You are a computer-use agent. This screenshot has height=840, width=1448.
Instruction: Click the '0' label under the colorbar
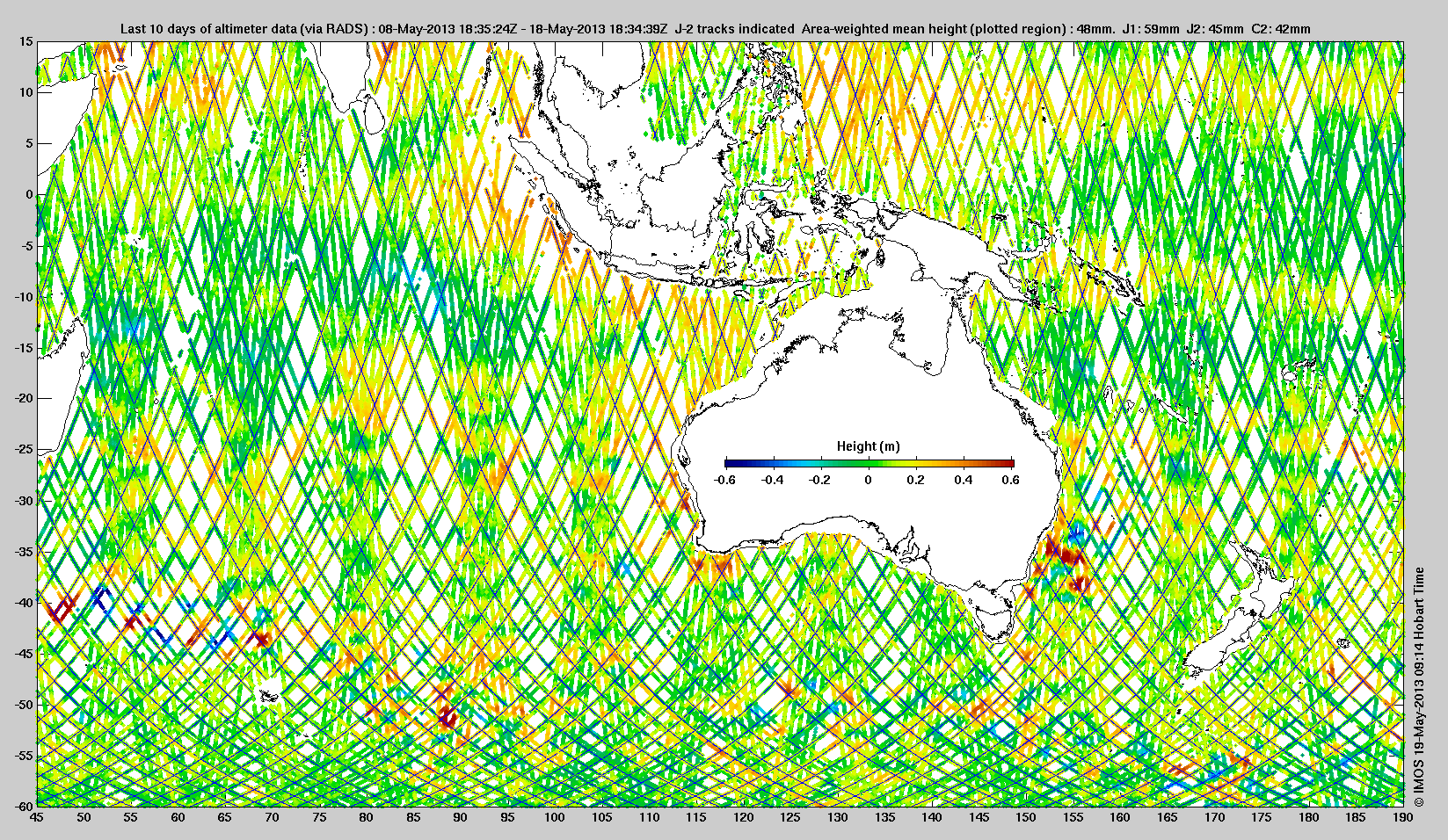[x=869, y=480]
